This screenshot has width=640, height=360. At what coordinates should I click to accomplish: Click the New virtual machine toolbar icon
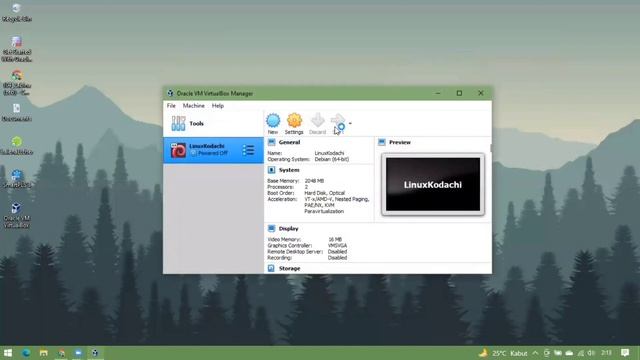(273, 121)
